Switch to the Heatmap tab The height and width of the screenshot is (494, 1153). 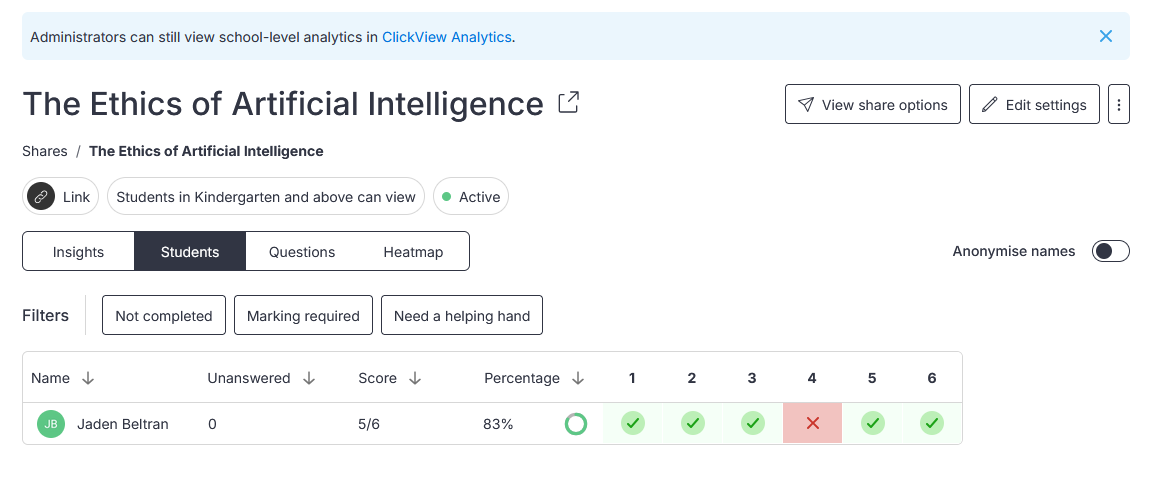click(413, 251)
